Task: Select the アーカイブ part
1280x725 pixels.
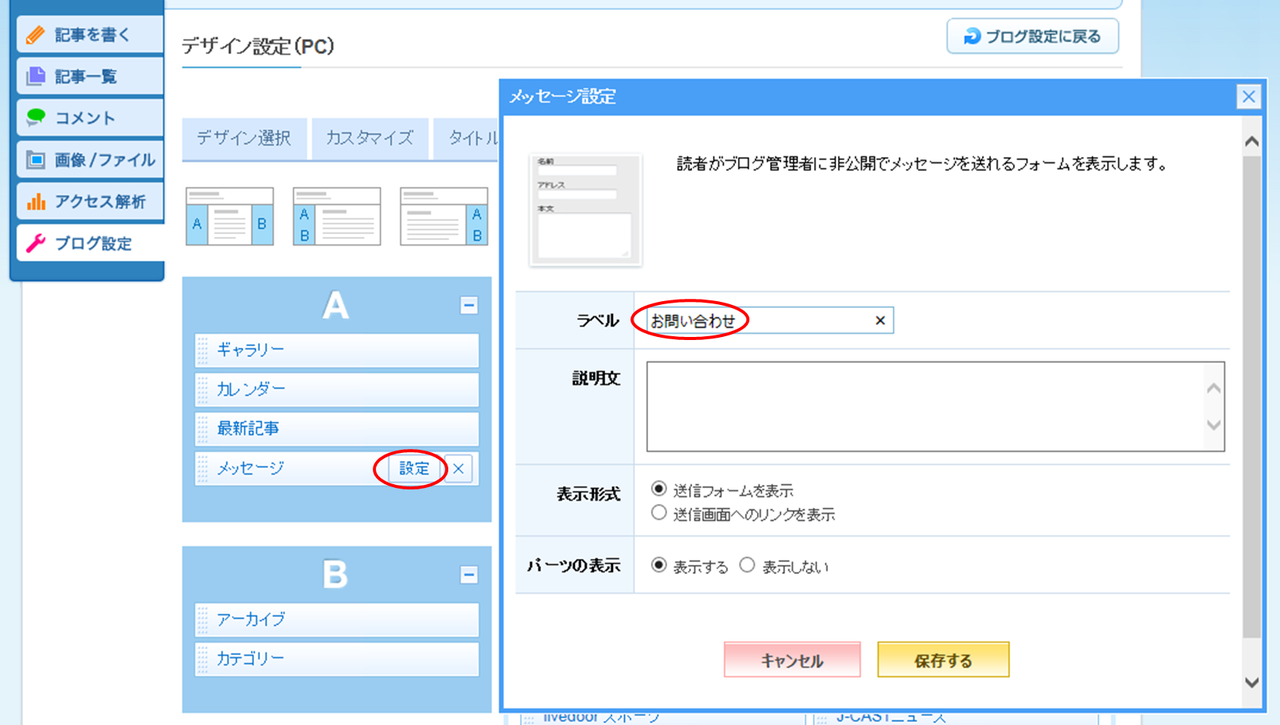Action: (337, 619)
